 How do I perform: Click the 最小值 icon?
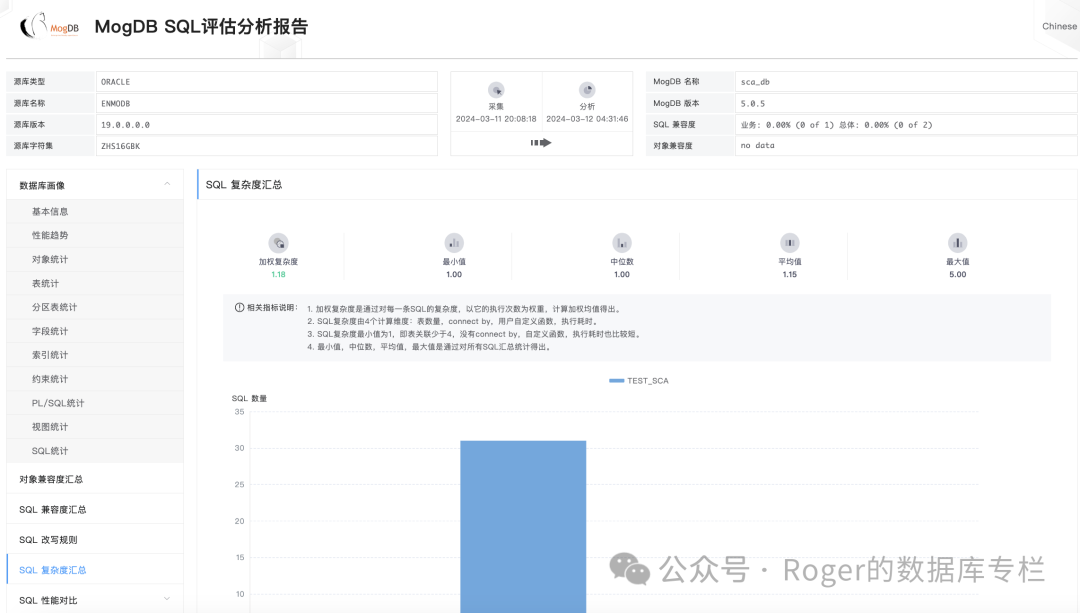coord(454,243)
